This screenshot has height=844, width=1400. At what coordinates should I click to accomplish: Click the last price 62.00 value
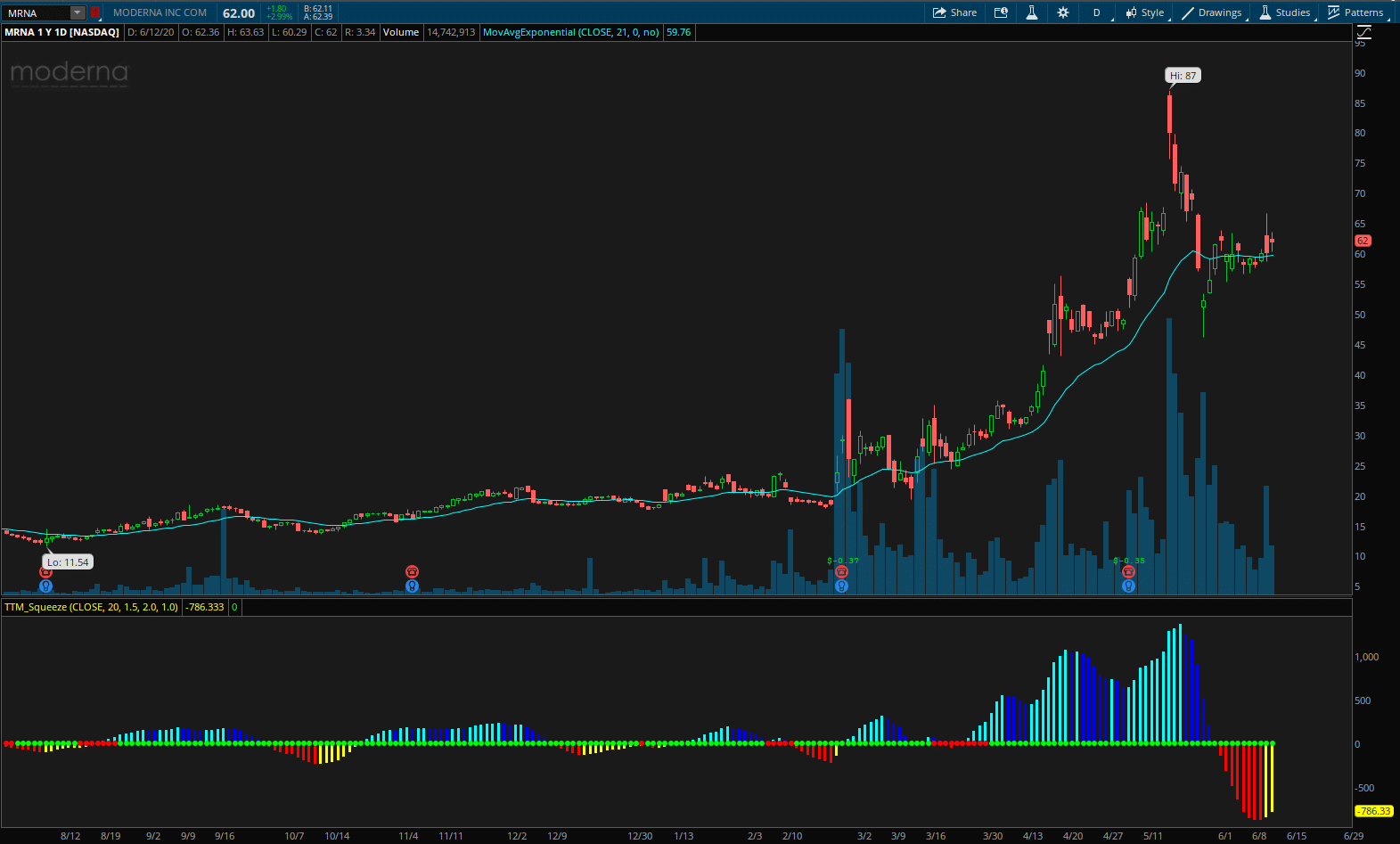point(239,12)
